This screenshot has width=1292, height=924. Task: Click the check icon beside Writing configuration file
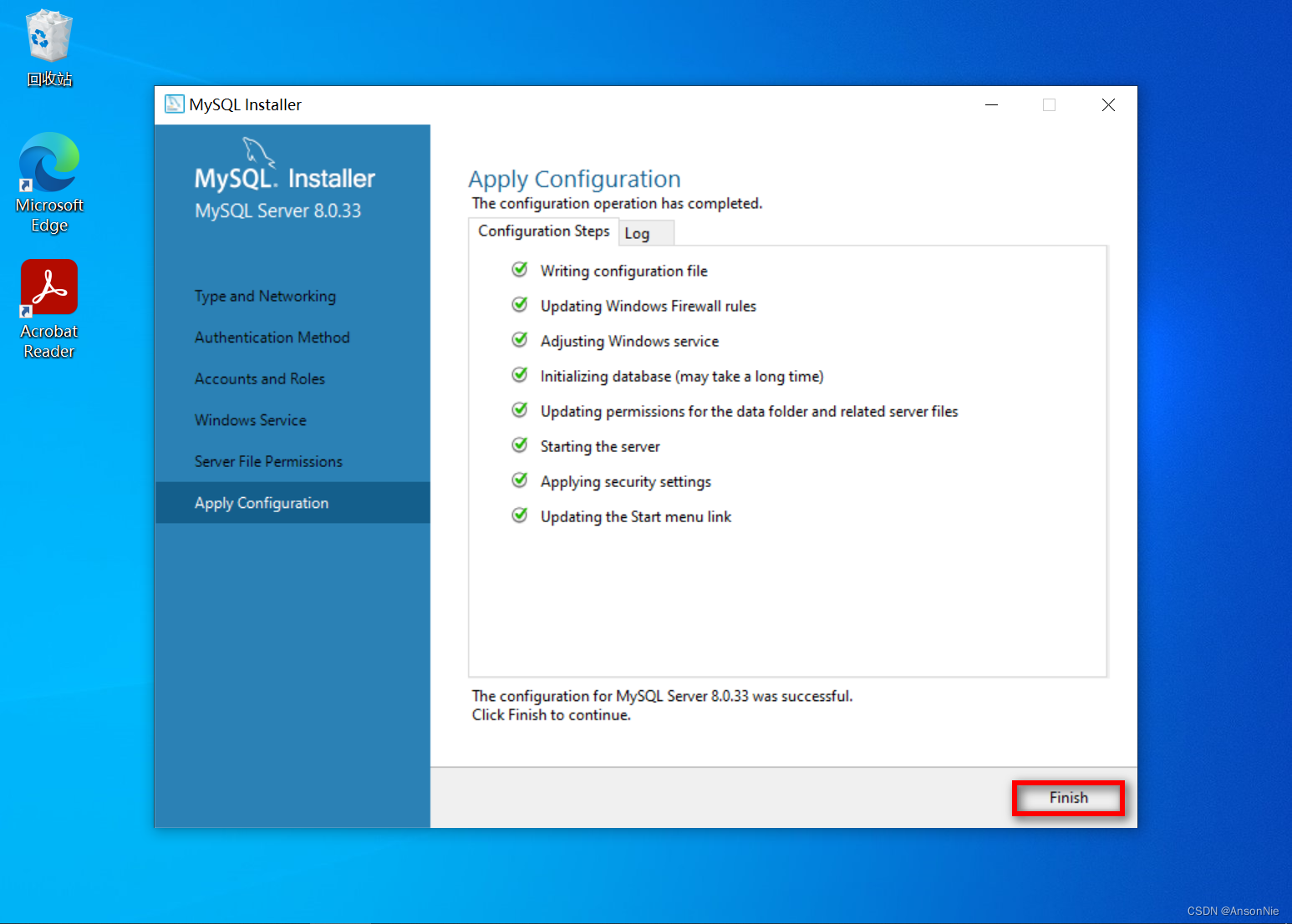tap(520, 270)
